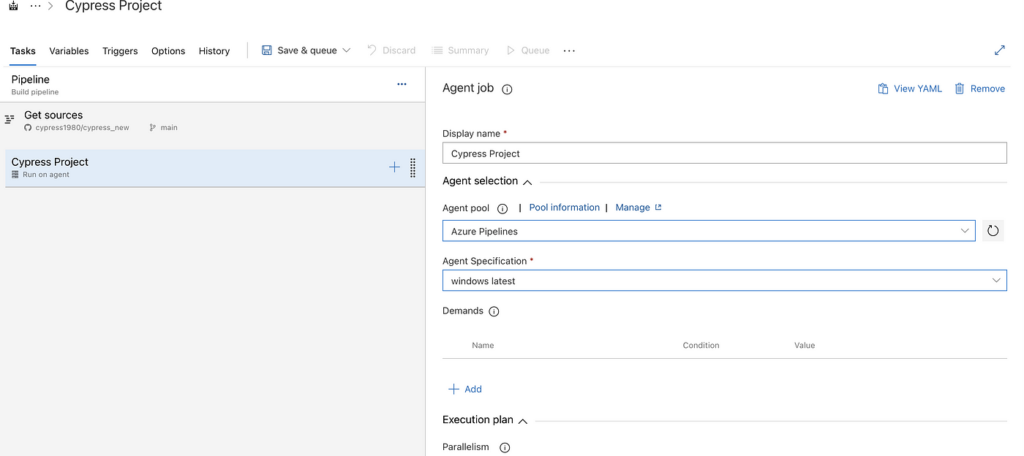Open the breadcrumb ellipsis menu

[36, 6]
